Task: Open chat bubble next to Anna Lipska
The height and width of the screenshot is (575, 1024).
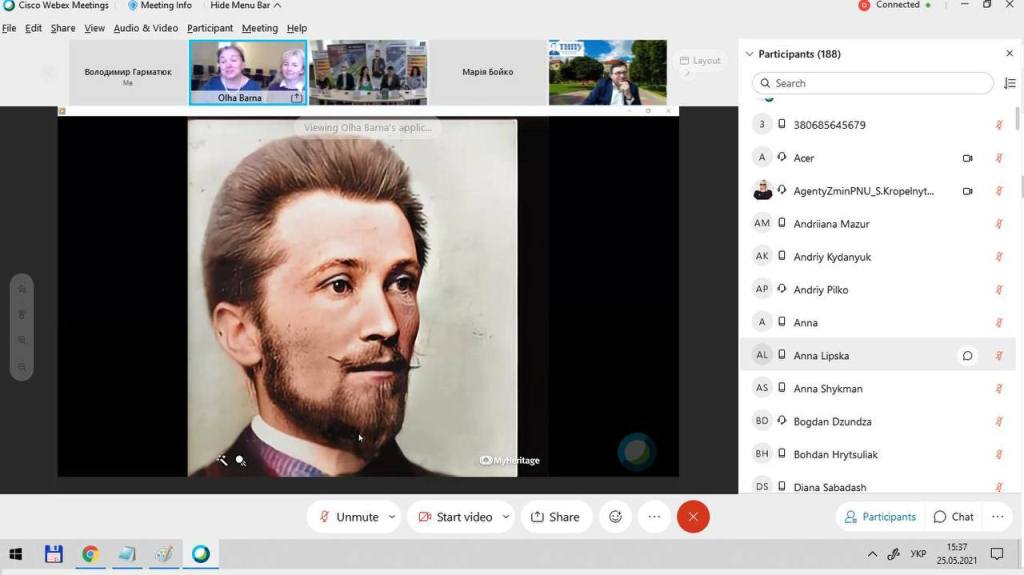Action: click(967, 355)
